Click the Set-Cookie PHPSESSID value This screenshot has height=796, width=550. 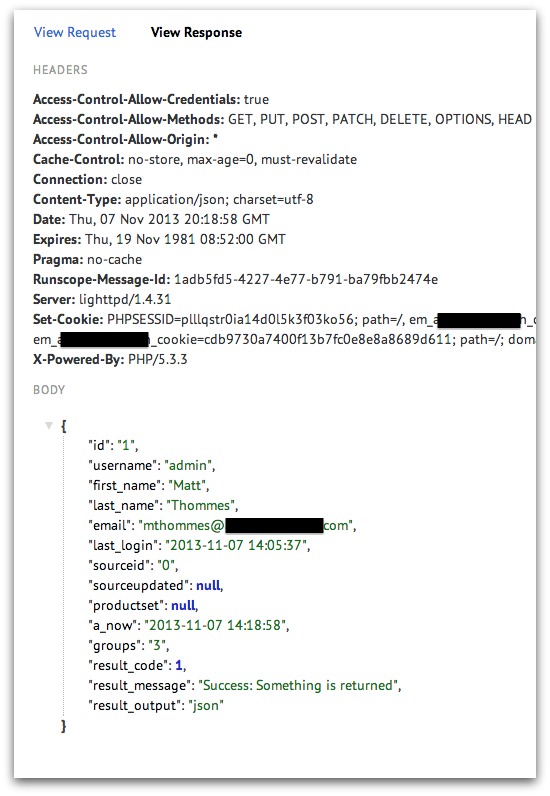230,319
